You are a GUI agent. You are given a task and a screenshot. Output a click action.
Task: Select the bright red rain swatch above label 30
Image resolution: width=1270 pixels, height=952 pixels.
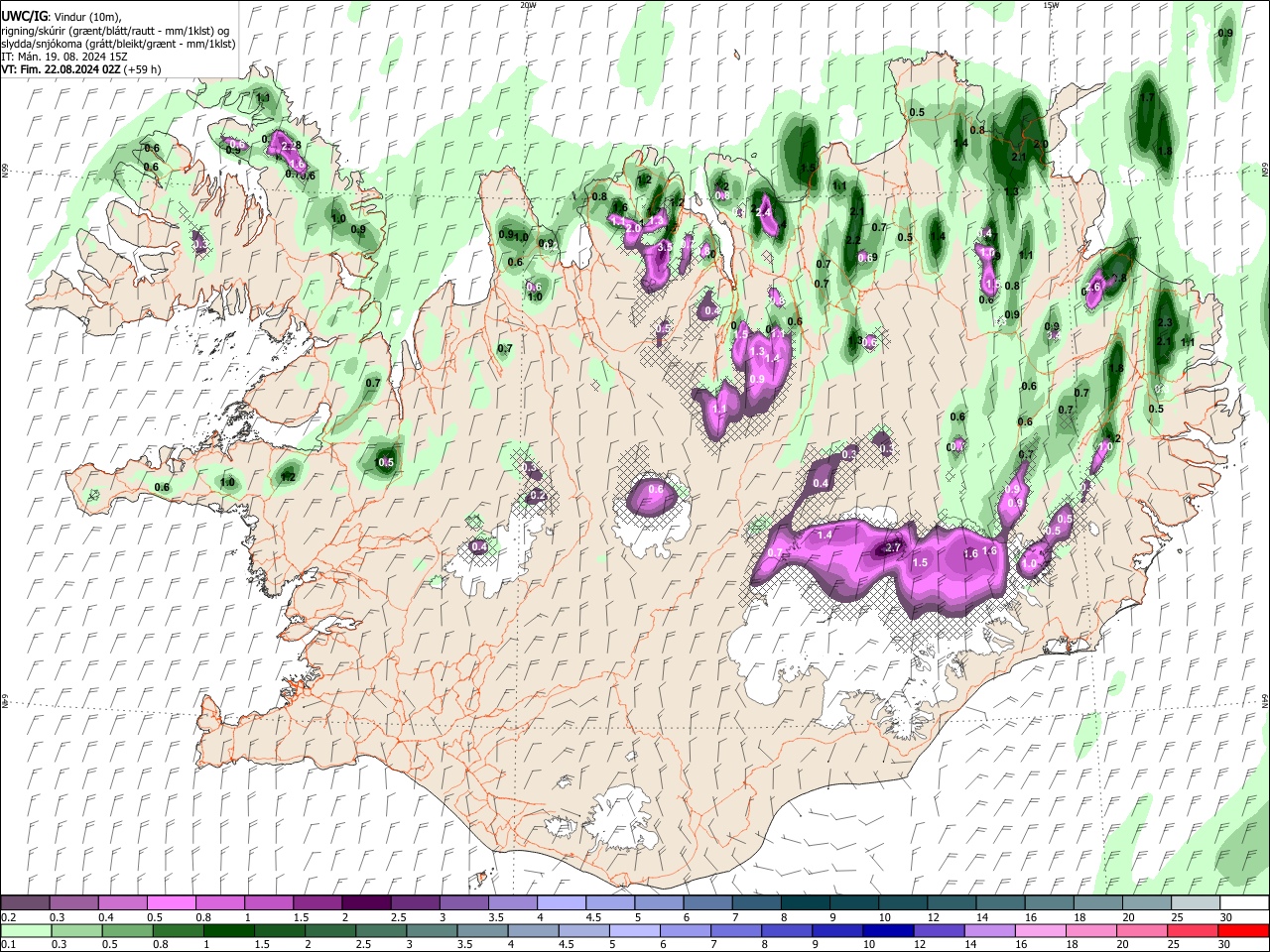[1242, 930]
